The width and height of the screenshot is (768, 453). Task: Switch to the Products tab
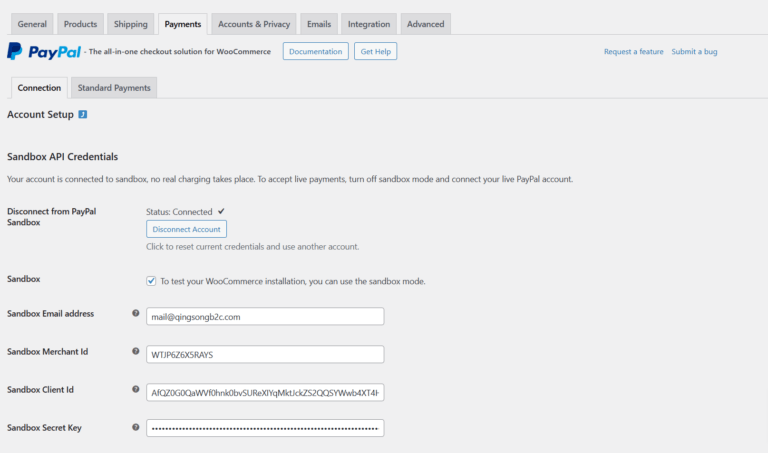[x=80, y=23]
